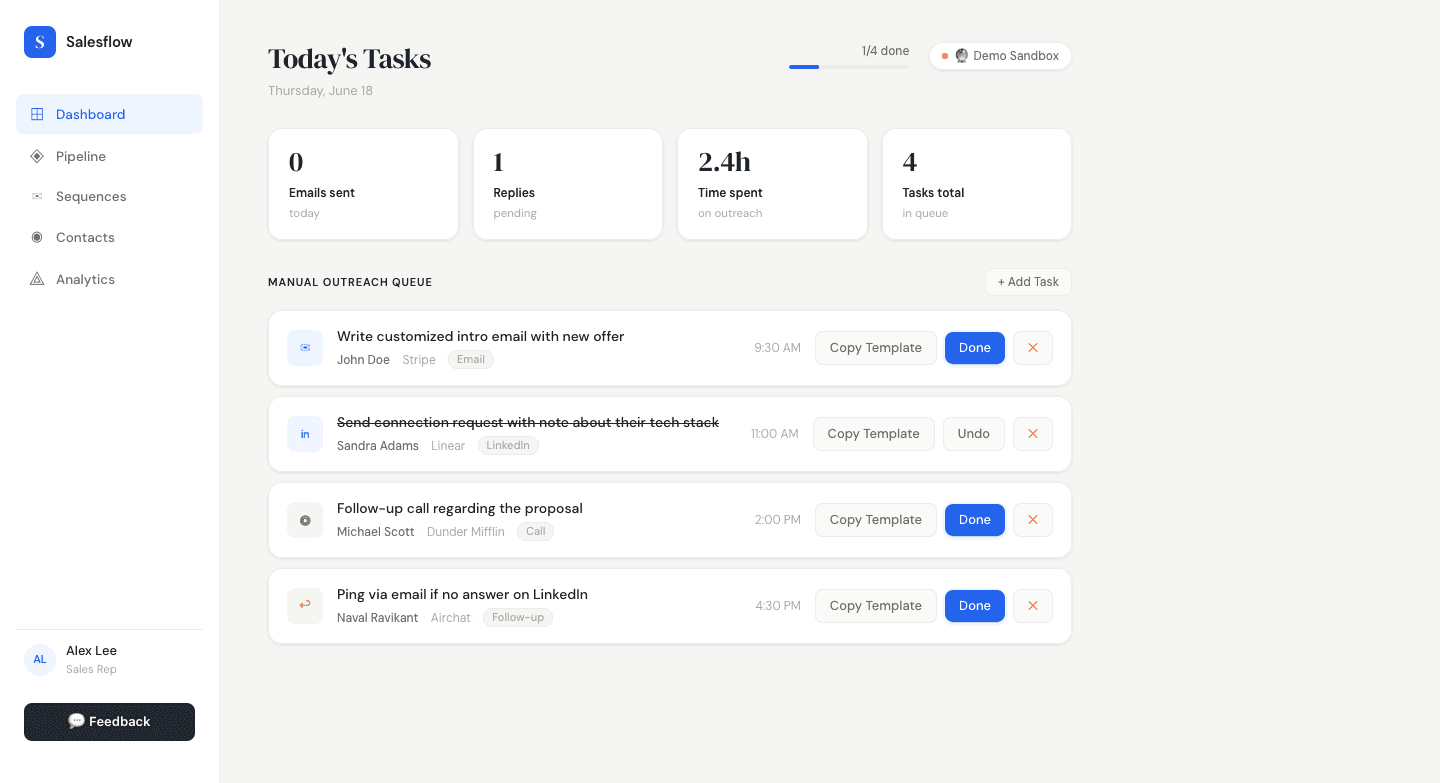Screen dimensions: 1440x783
Task: Click the 1/4 done progress bar
Action: tap(849, 67)
